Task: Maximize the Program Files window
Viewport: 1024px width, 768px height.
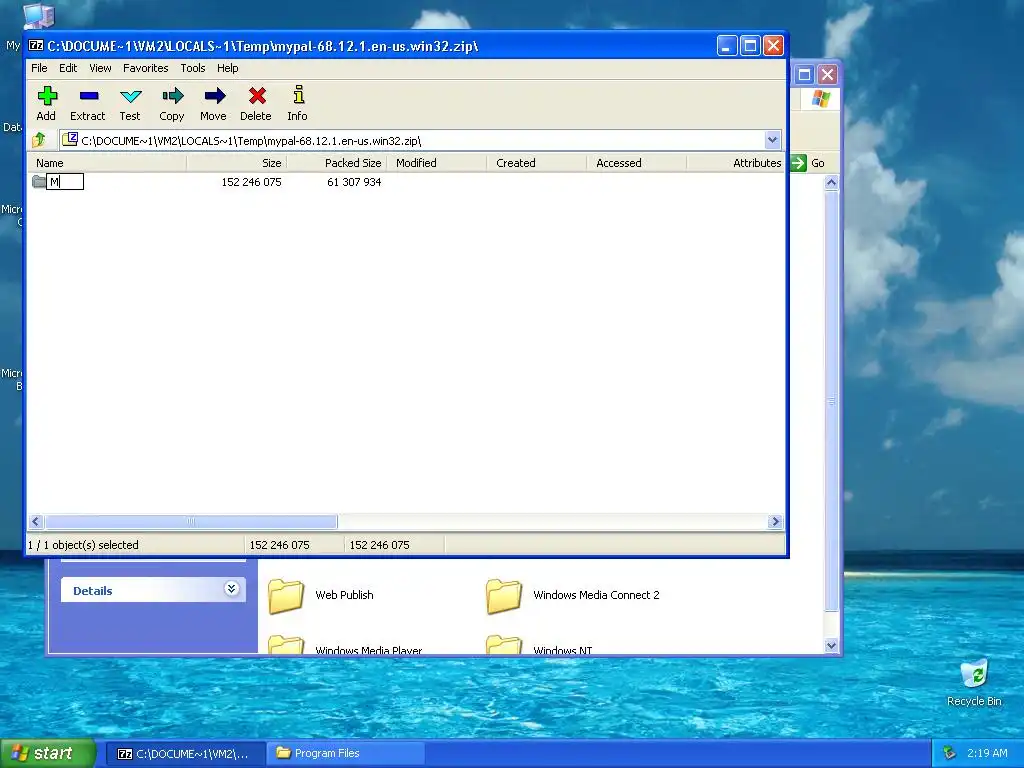Action: pos(805,74)
